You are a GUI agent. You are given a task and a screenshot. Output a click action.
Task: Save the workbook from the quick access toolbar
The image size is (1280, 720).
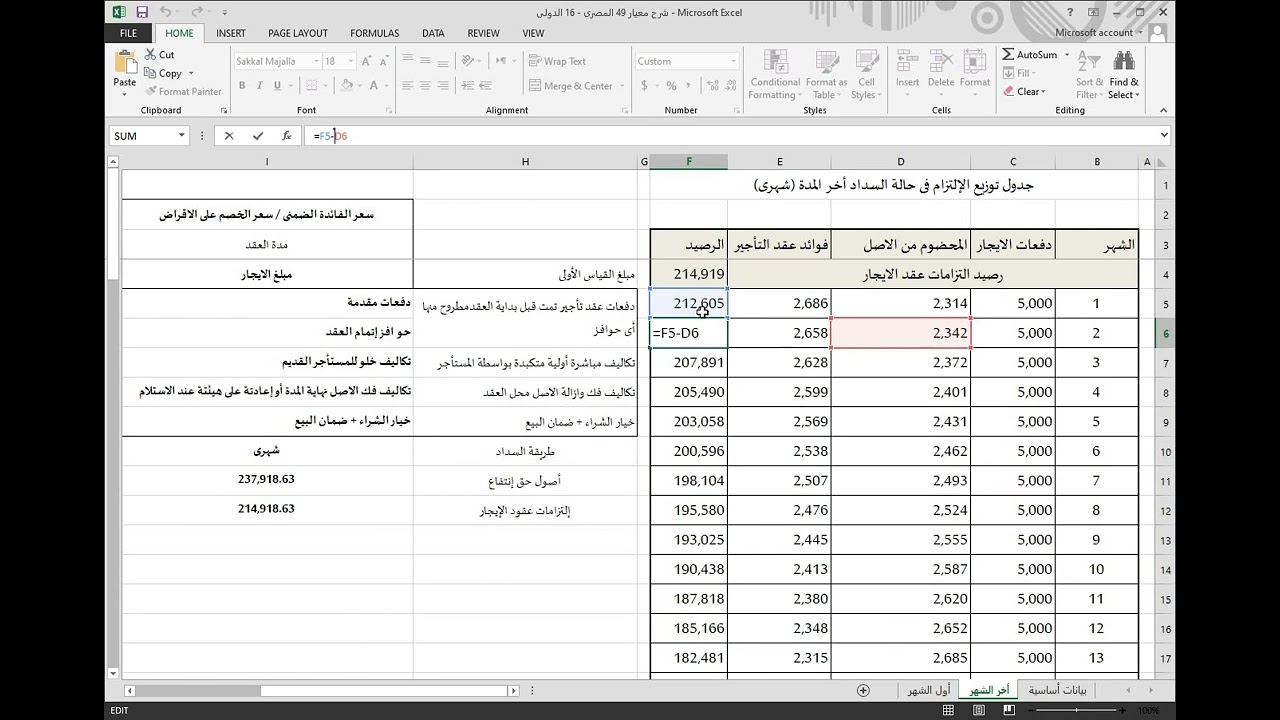tap(142, 12)
